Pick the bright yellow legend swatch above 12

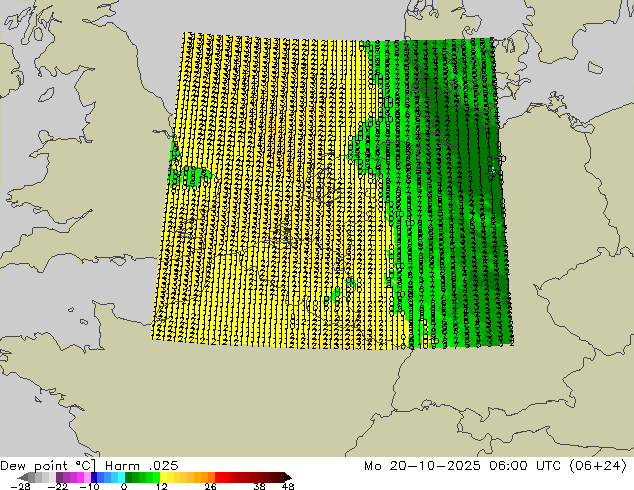pos(163,477)
